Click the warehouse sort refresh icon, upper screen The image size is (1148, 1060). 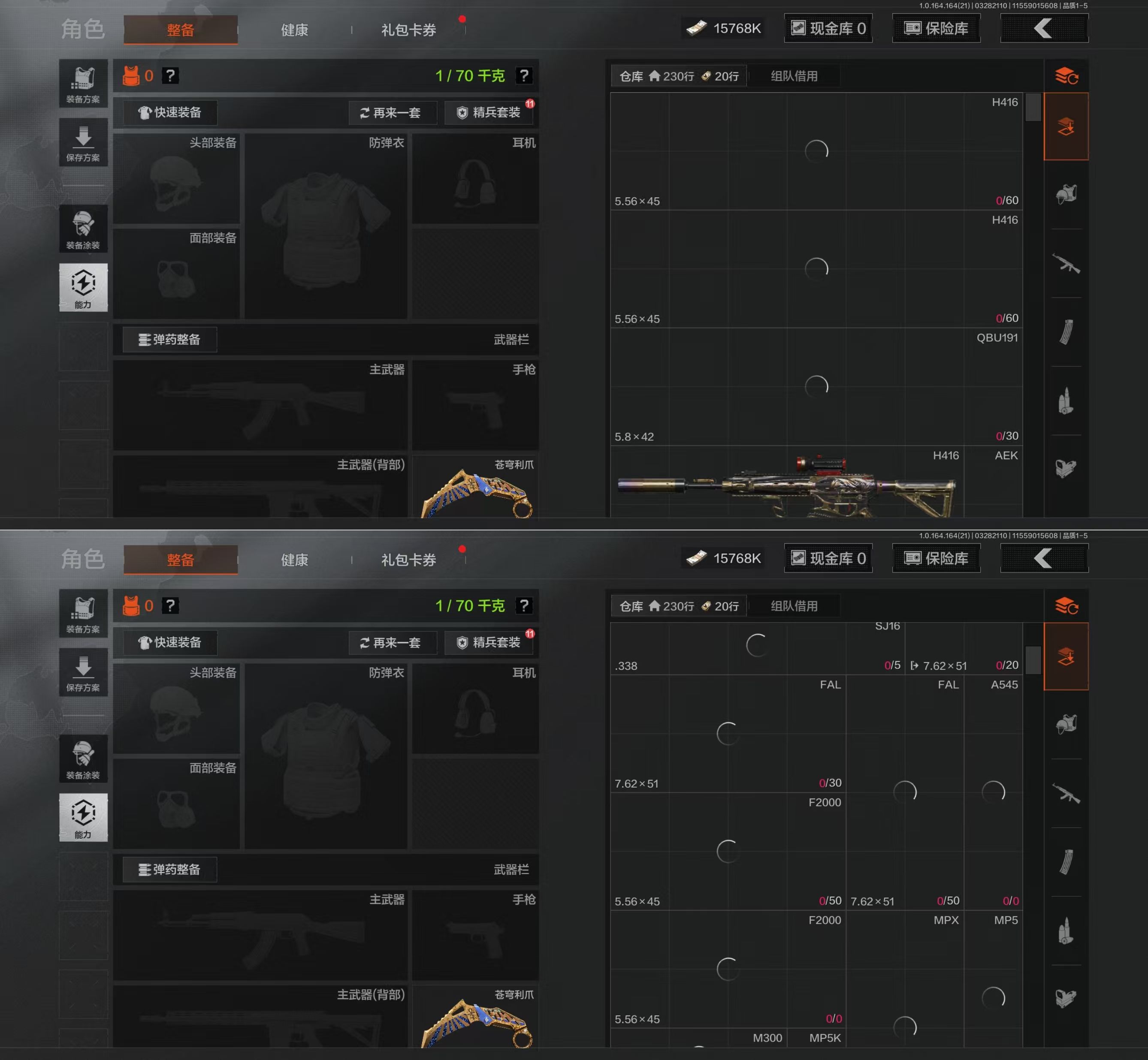1066,76
